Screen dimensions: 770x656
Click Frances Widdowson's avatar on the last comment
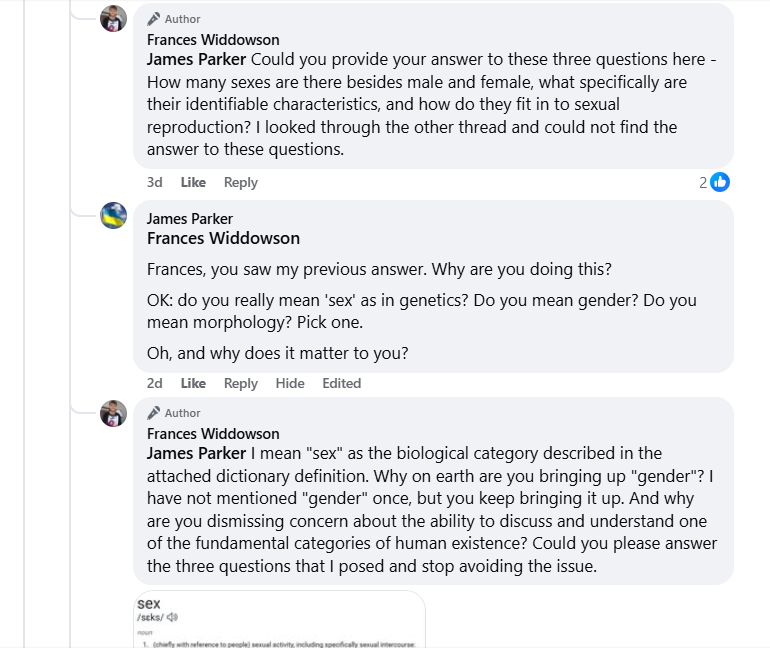point(114,413)
